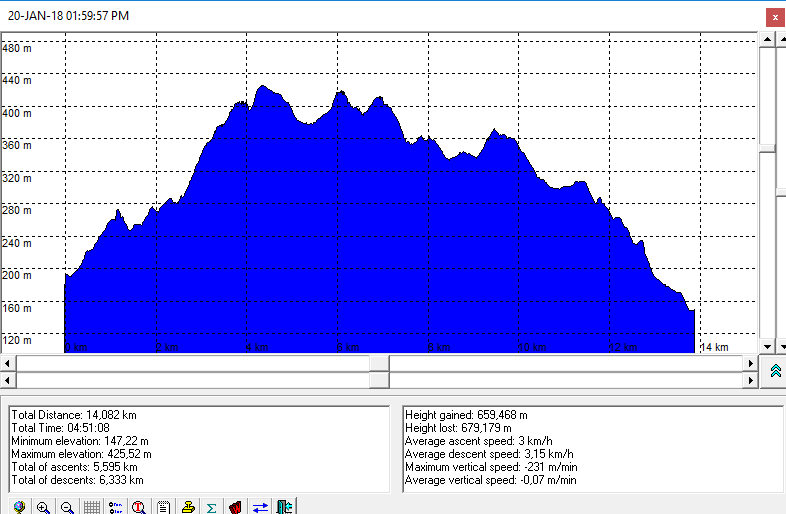Screen dimensions: 786x514
Task: Open the options list icon
Action: tap(115, 507)
